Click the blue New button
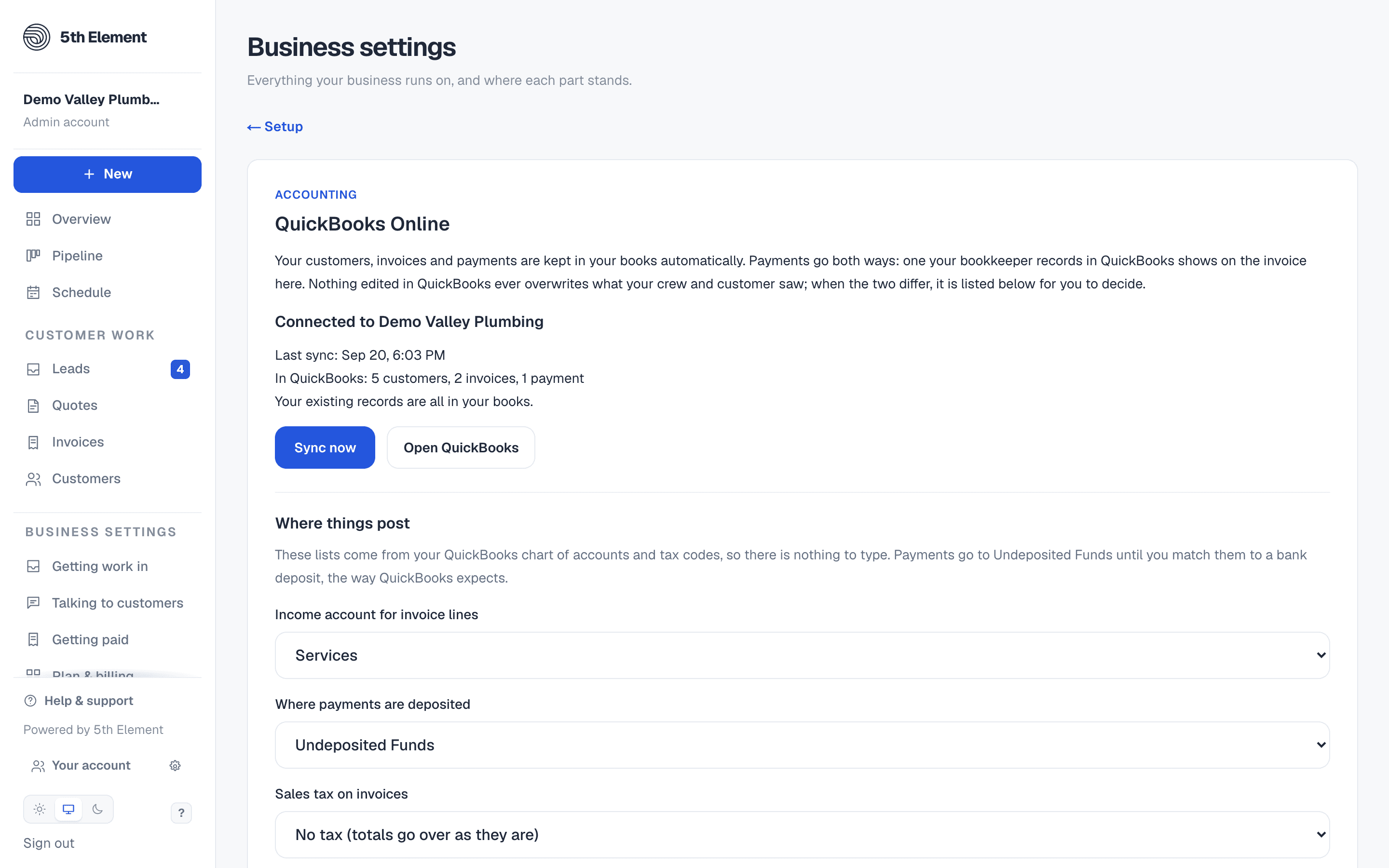 [108, 175]
